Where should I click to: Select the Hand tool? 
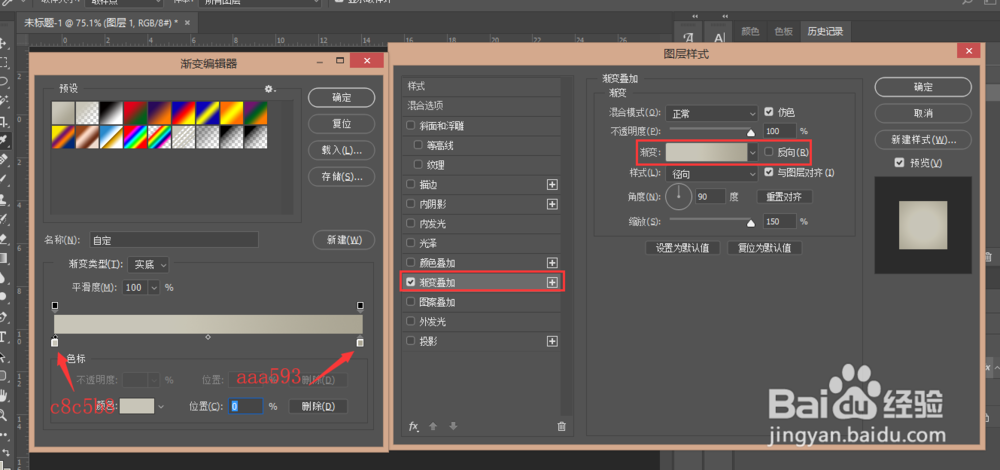point(3,395)
